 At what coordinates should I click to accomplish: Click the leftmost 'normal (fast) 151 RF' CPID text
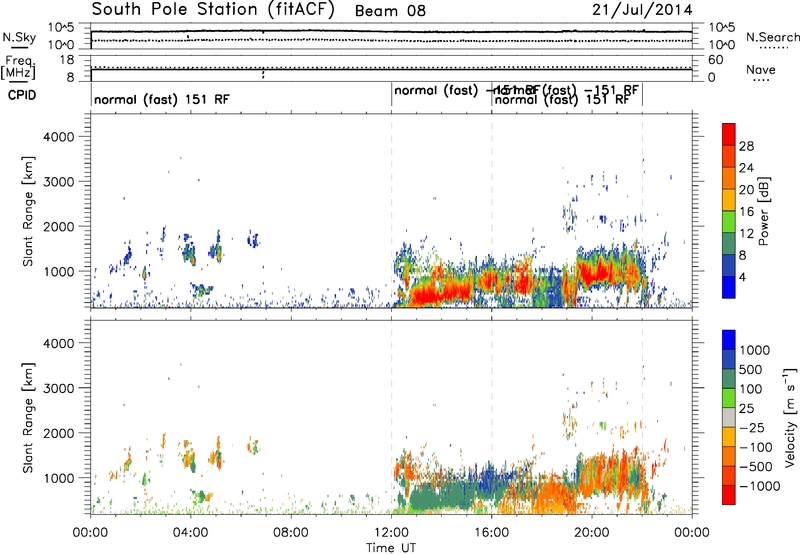coord(162,99)
